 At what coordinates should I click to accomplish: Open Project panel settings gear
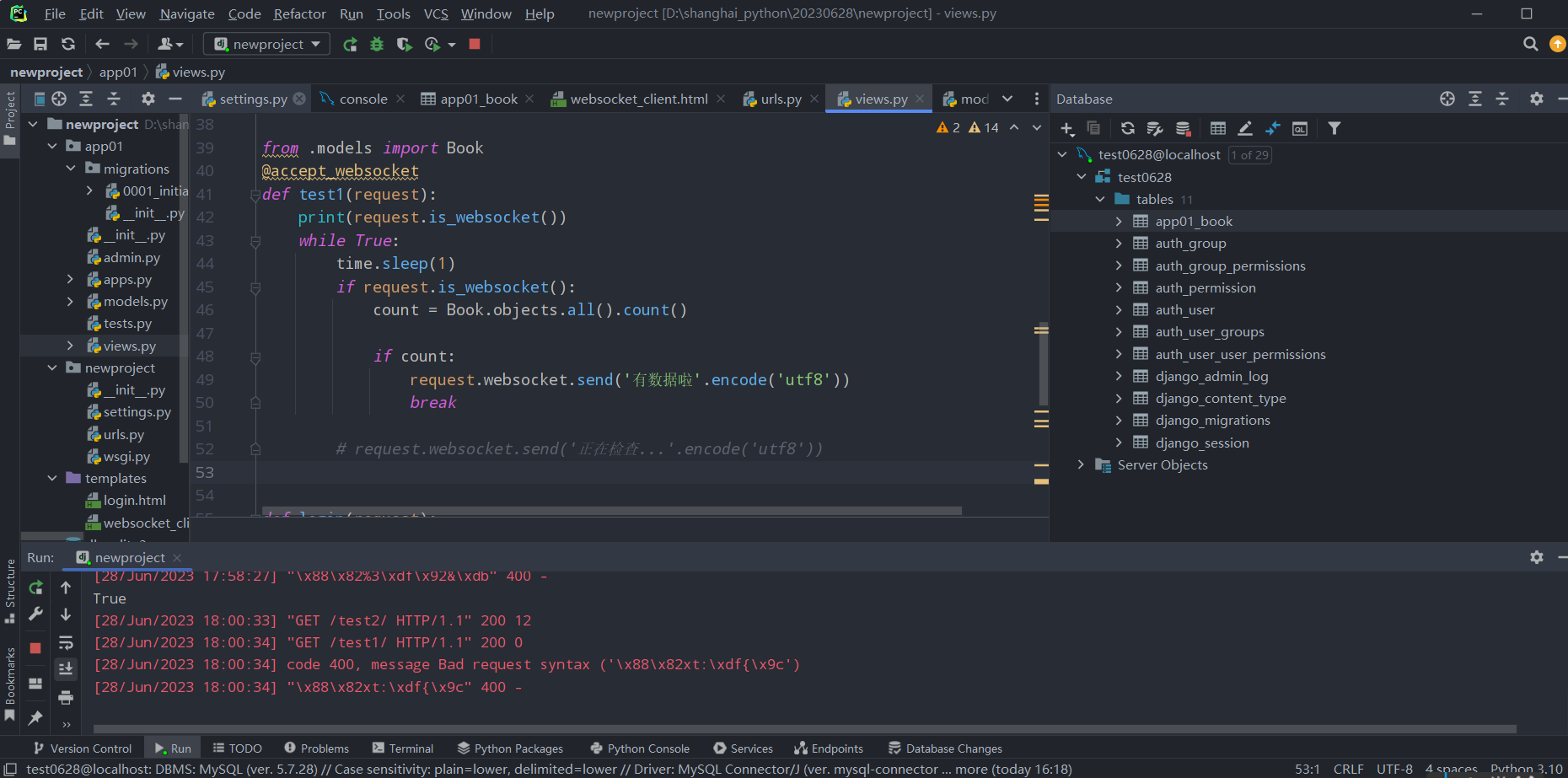(x=148, y=99)
